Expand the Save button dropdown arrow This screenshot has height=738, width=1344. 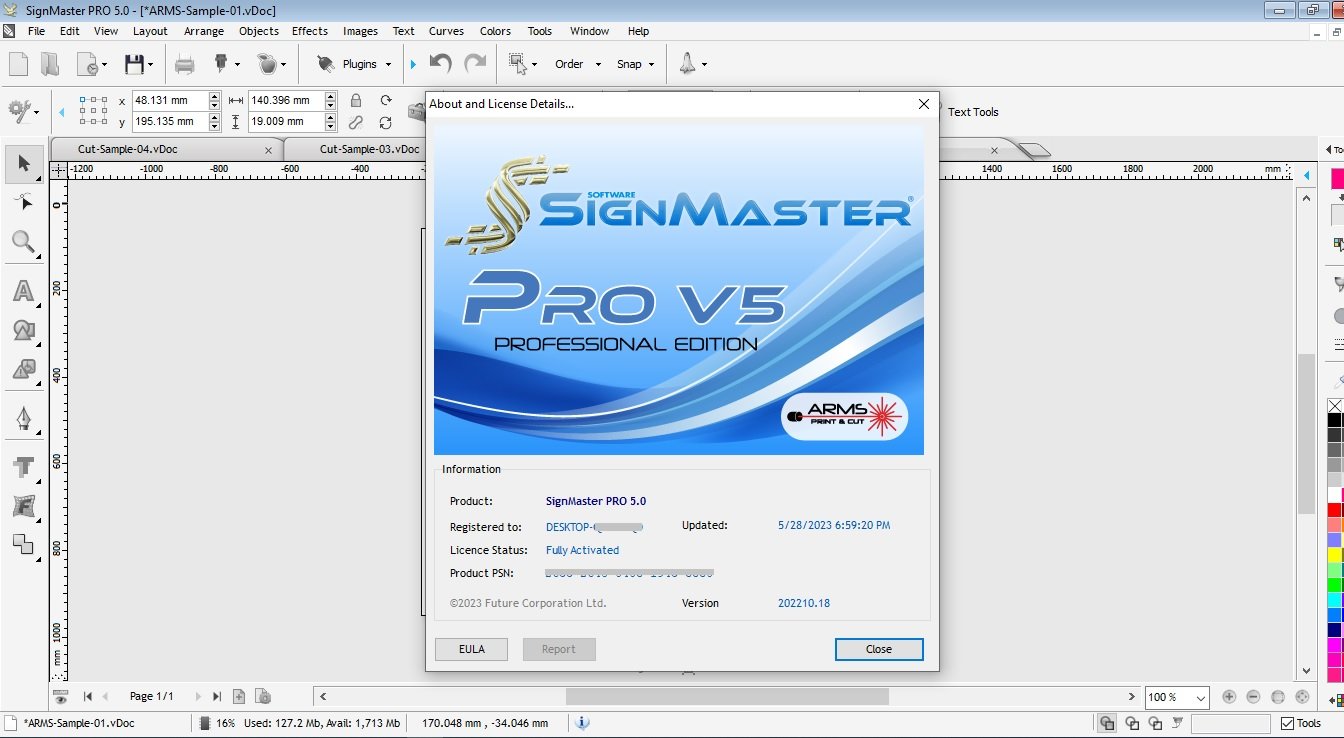click(151, 65)
